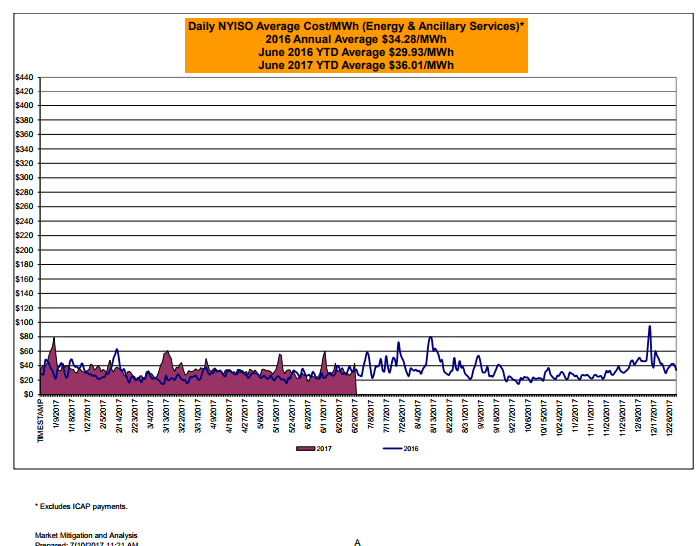Click the $200 y-axis label
Screen dimensions: 698x546
(x=24, y=250)
